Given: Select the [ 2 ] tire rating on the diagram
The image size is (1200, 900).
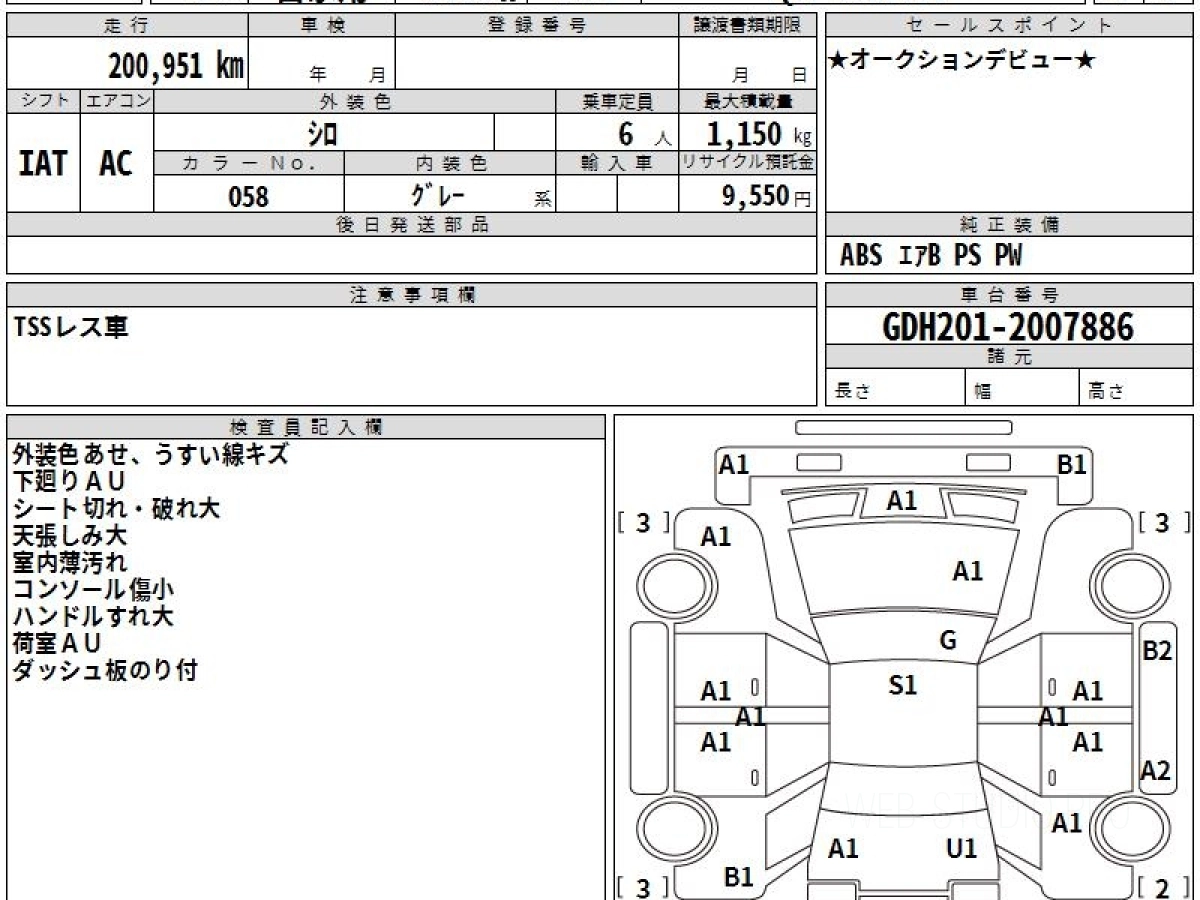Looking at the screenshot, I should (x=1163, y=887).
